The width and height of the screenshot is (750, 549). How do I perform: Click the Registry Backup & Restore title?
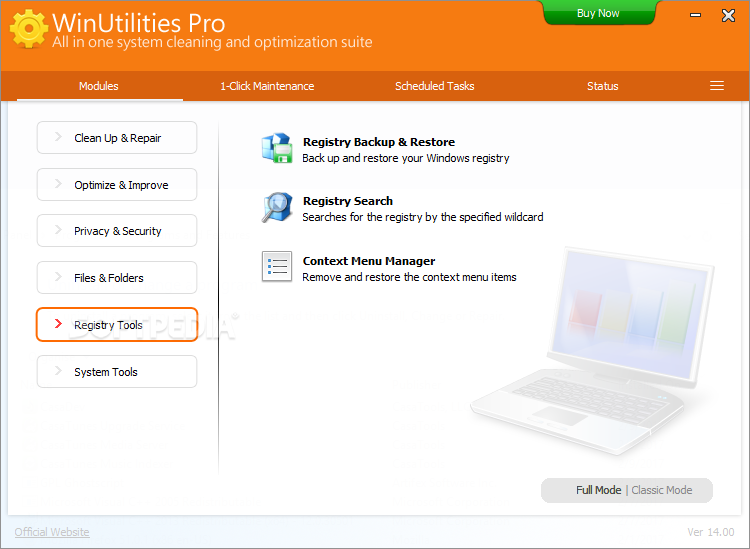coord(379,142)
